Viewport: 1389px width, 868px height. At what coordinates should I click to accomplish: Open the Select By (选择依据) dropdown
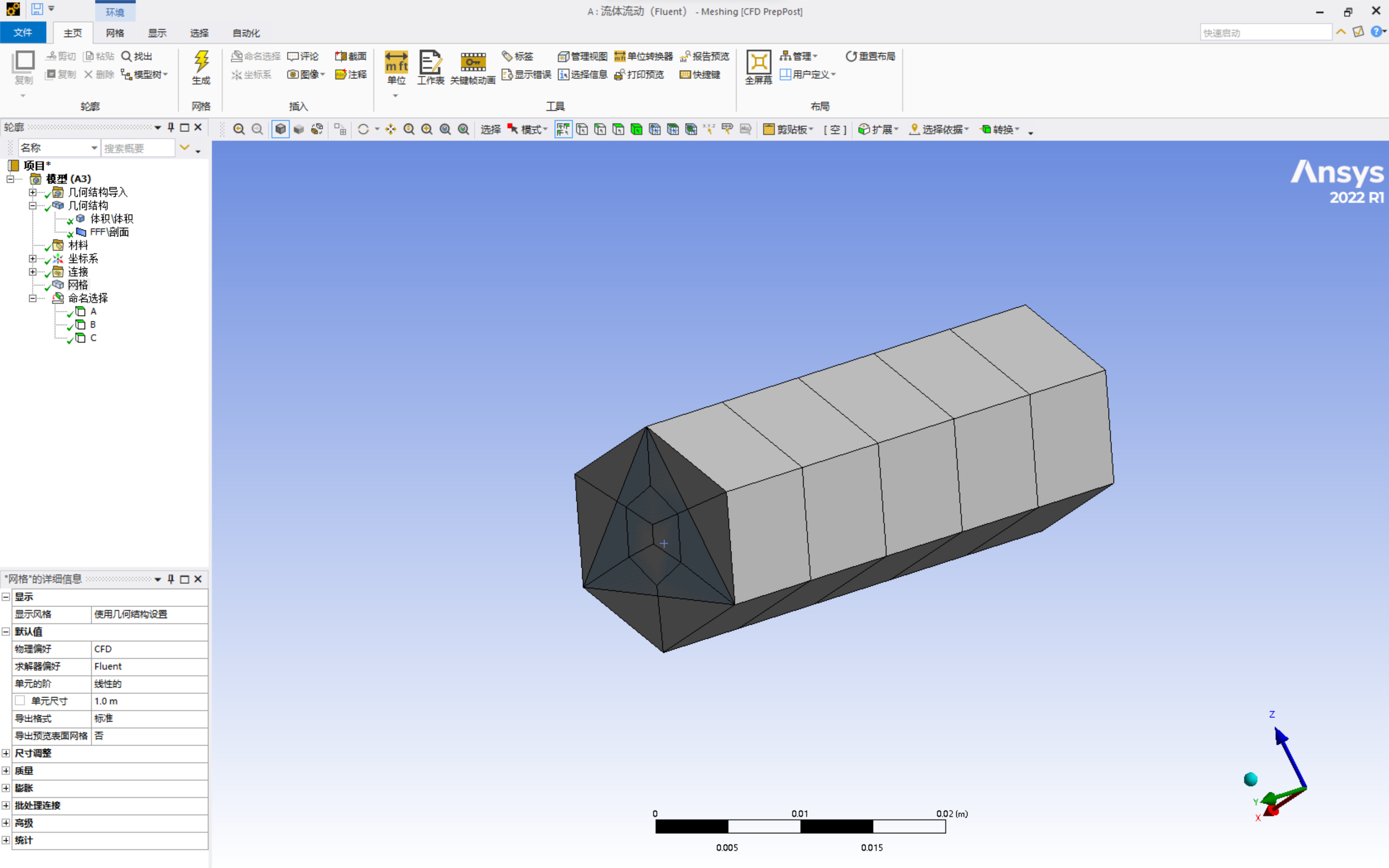coord(939,129)
